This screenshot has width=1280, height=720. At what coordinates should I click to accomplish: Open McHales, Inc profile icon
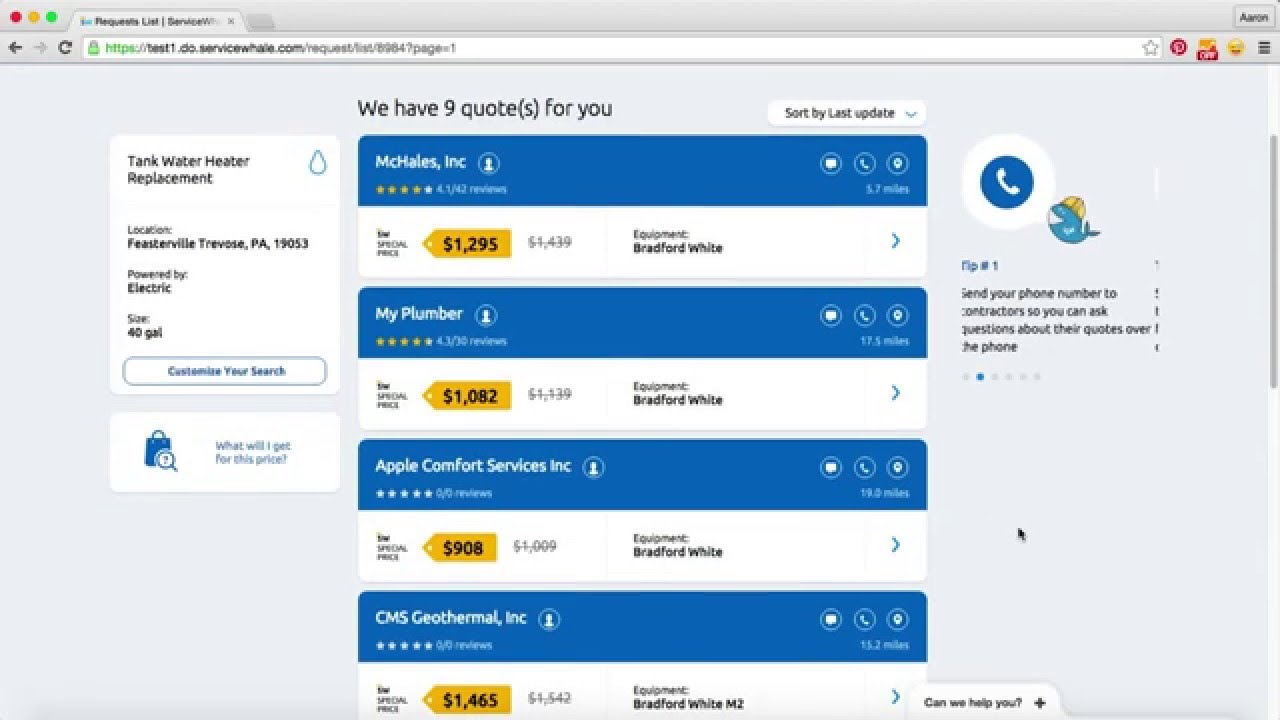pos(488,163)
